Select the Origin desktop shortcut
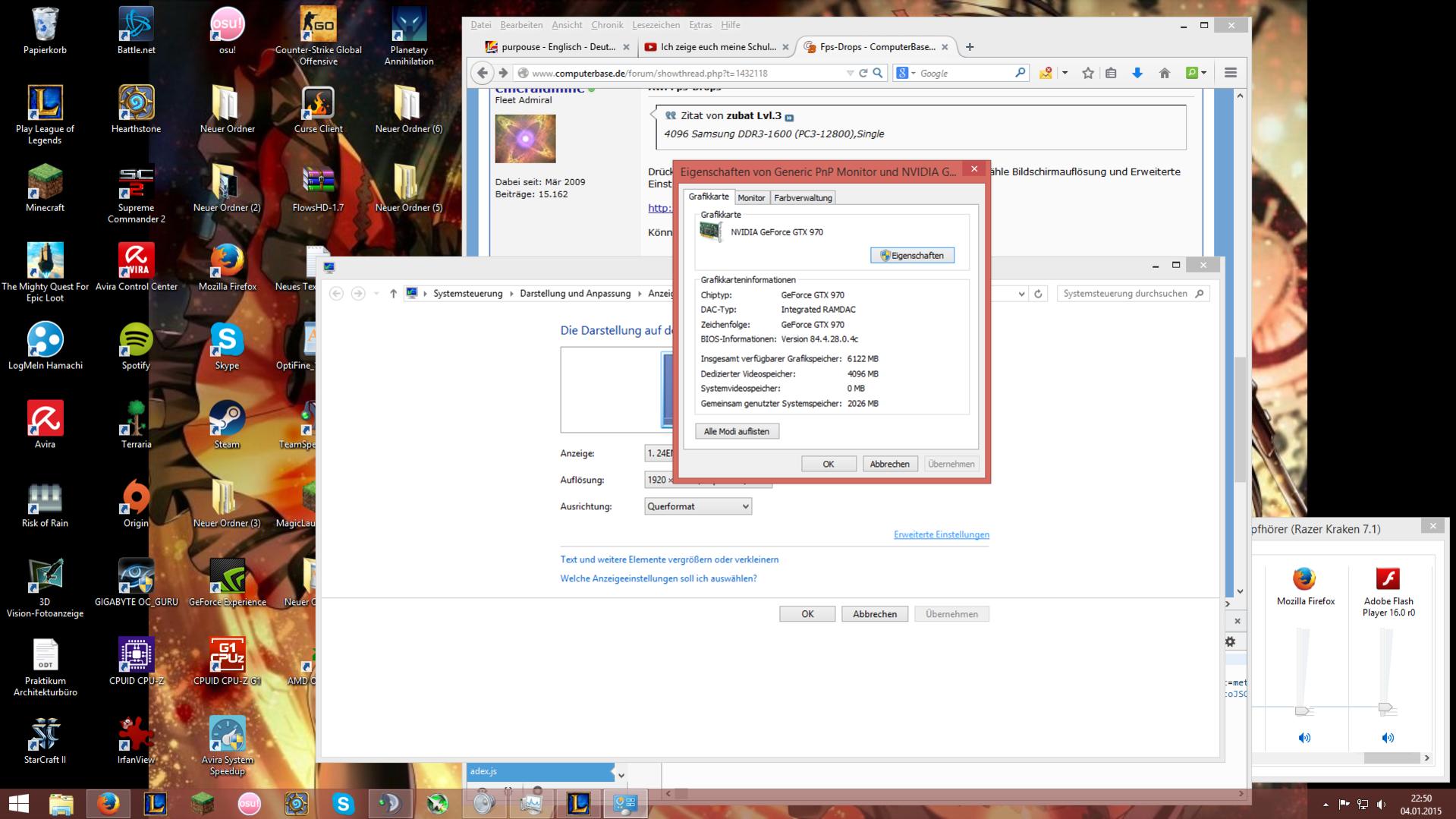Screen dimensions: 1456x819 coord(136,504)
